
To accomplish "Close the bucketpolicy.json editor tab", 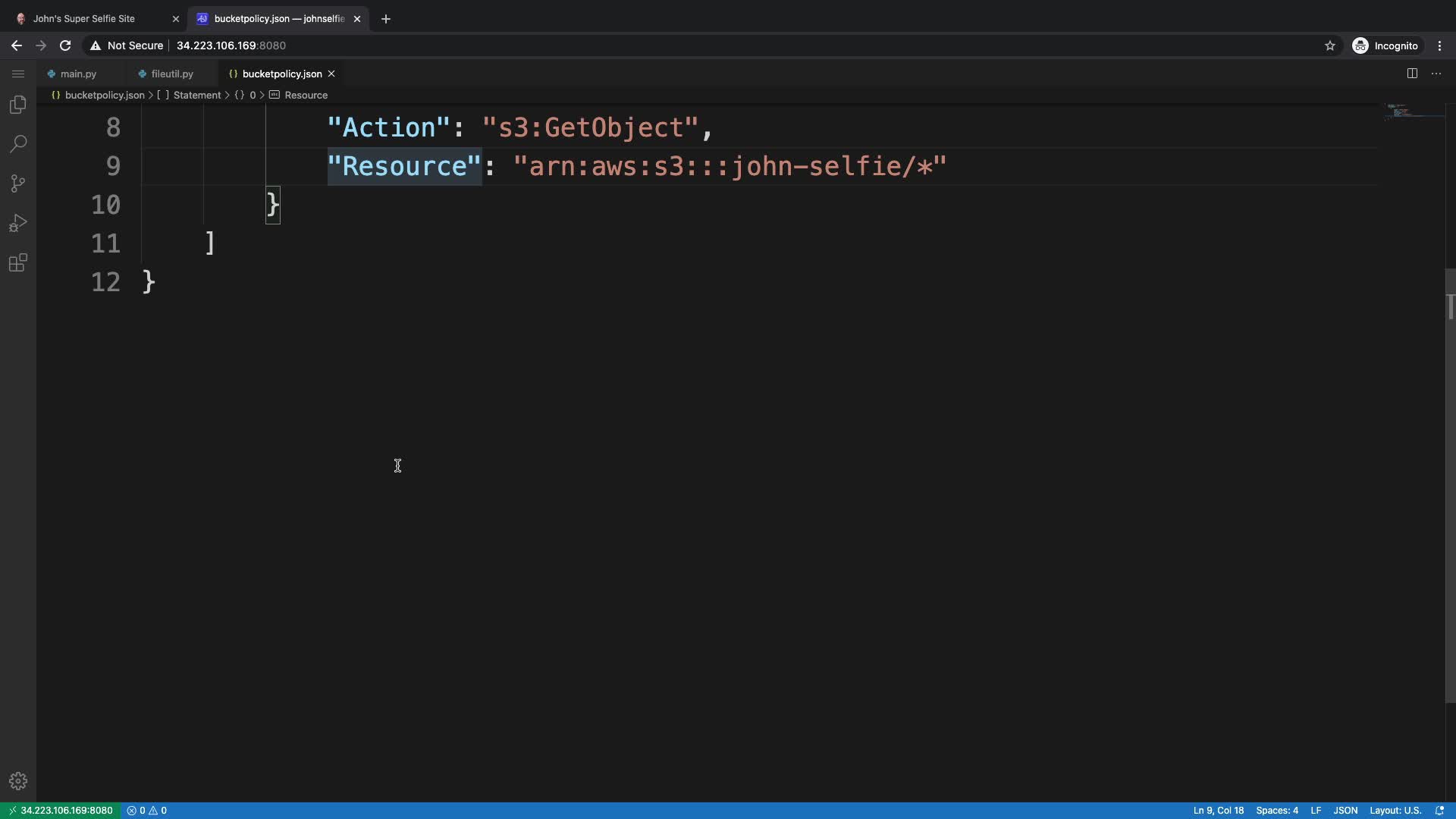I will click(331, 74).
